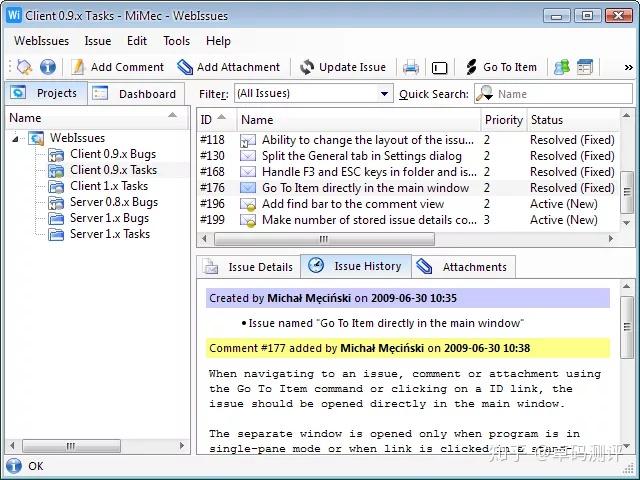Screen dimensions: 640x480
Task: Toggle single-pane view rectangle icon
Action: (x=439, y=68)
